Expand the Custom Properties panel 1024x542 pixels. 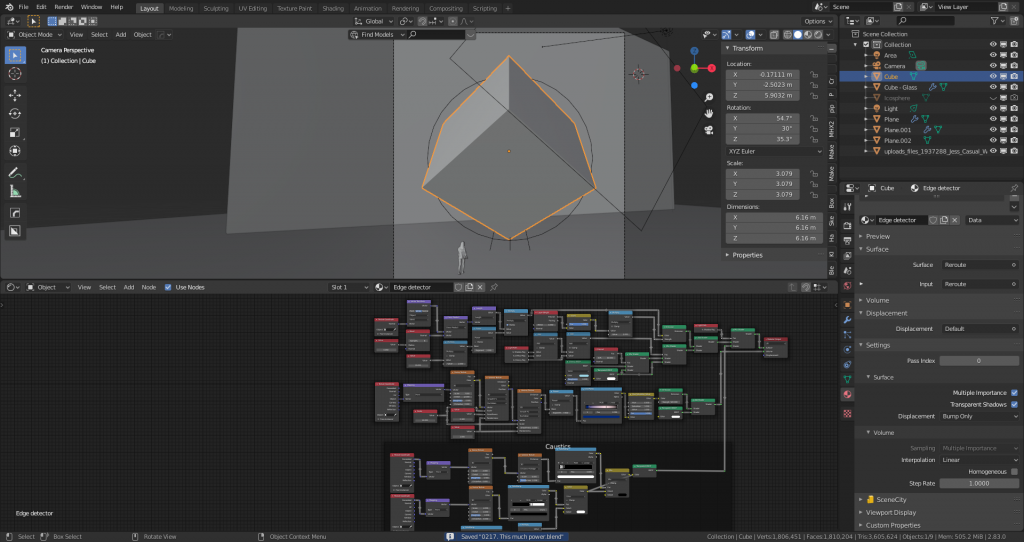[892, 525]
